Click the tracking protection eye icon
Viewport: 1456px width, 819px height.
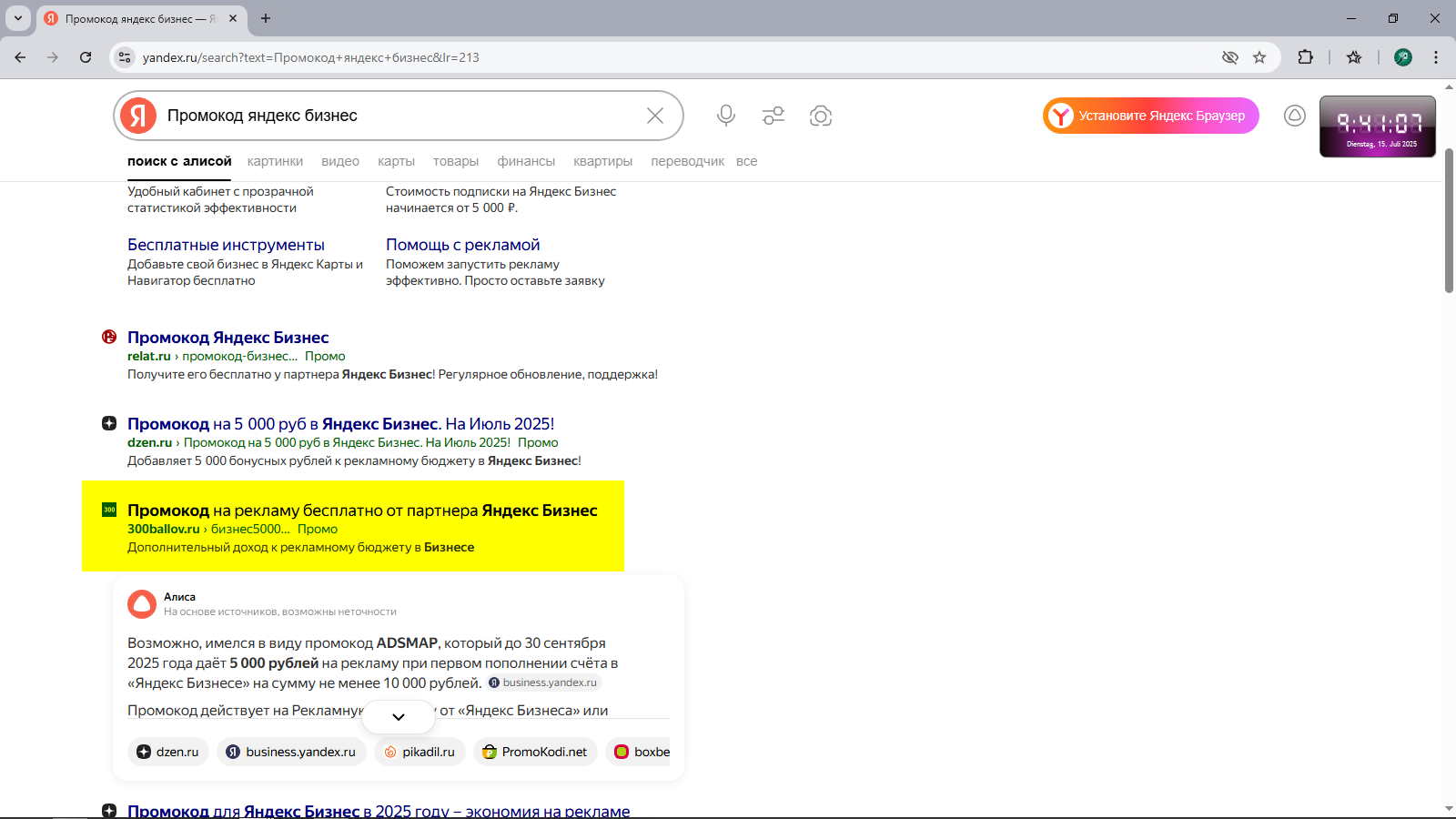[1230, 57]
